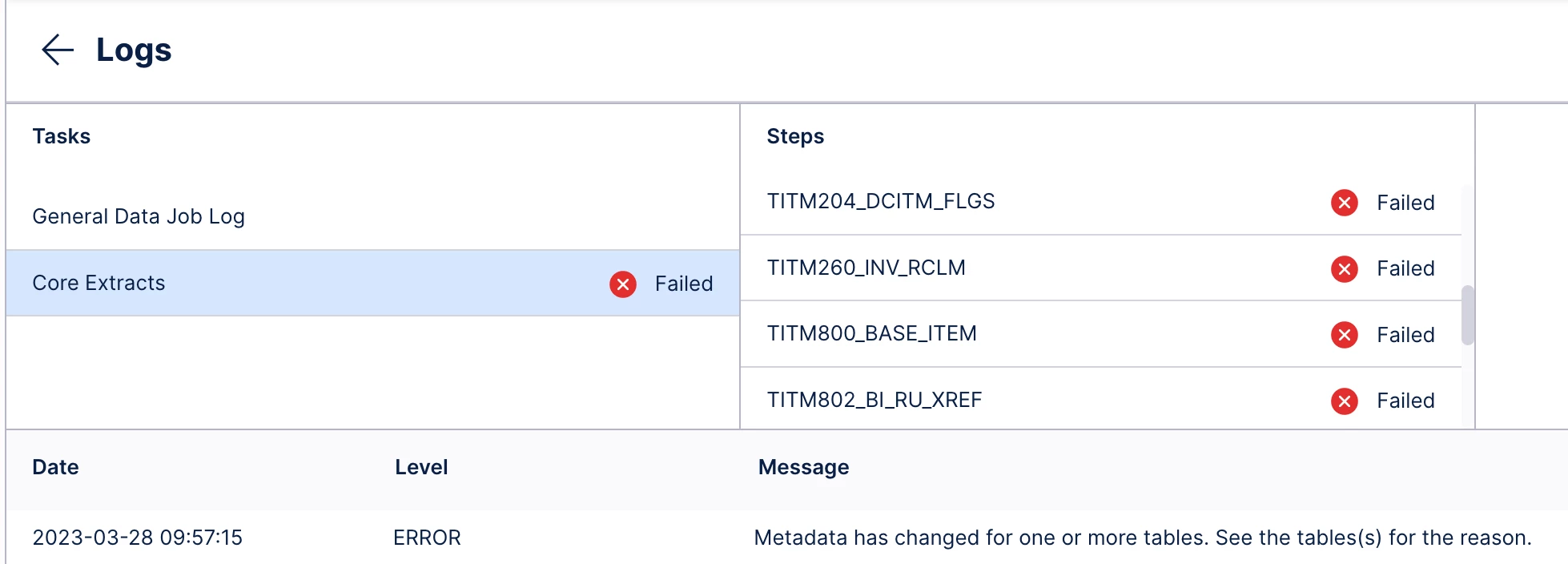Click the Date column header
Image resolution: width=1568 pixels, height=564 pixels.
55,467
